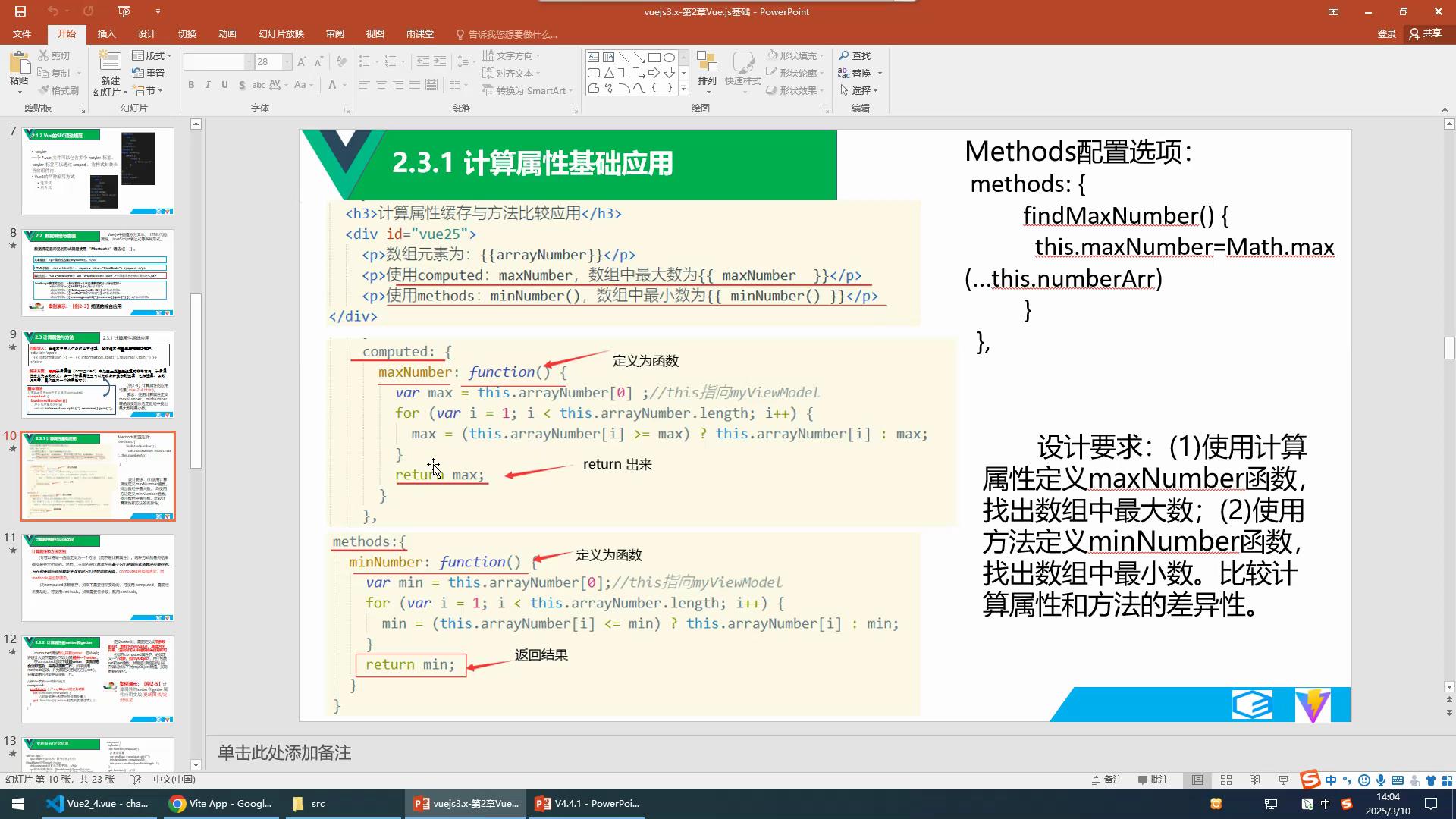
Task: Open the Insert (插入) ribbon tab
Action: tap(106, 34)
